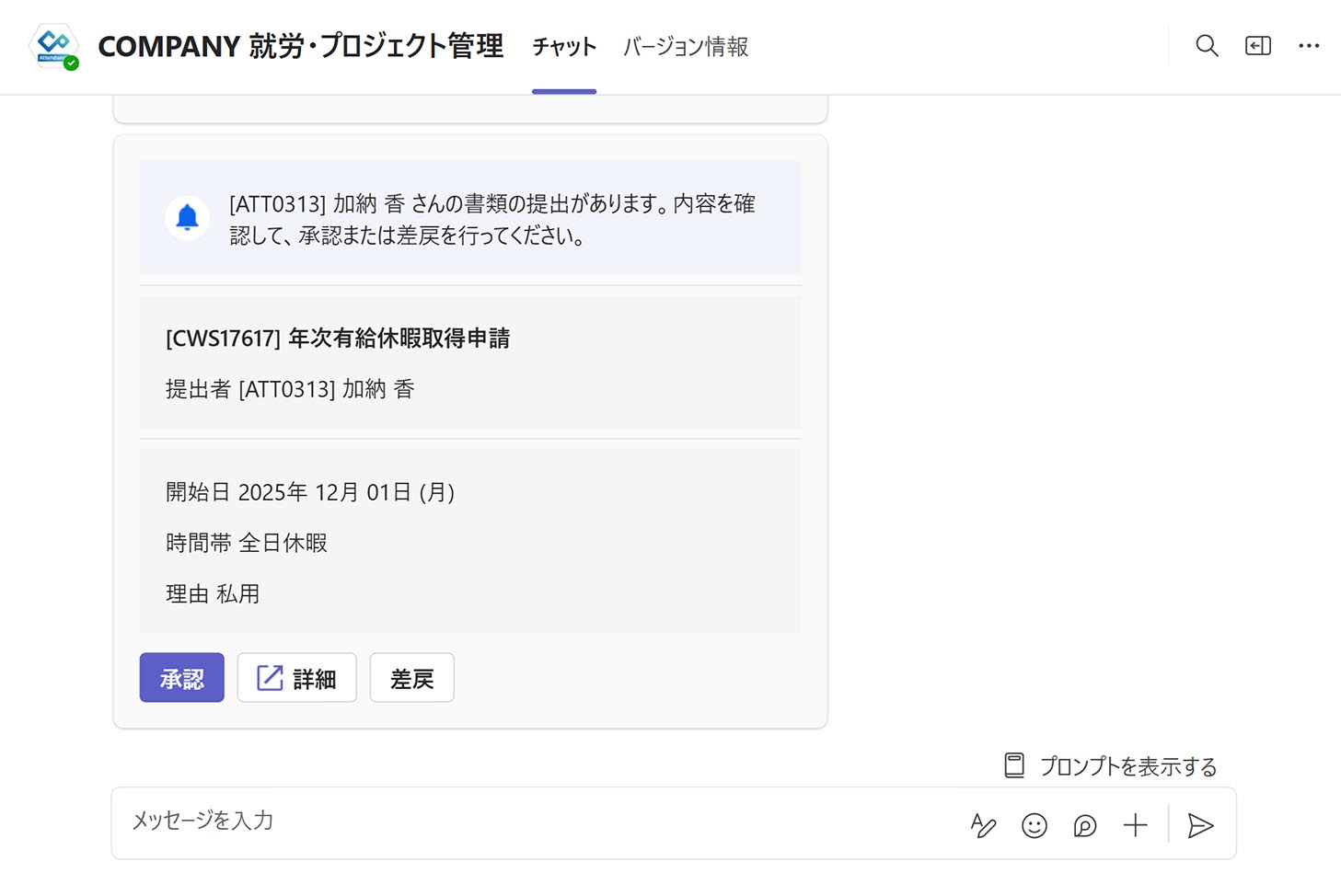
Task: Reject request with 差戻 button
Action: click(411, 678)
